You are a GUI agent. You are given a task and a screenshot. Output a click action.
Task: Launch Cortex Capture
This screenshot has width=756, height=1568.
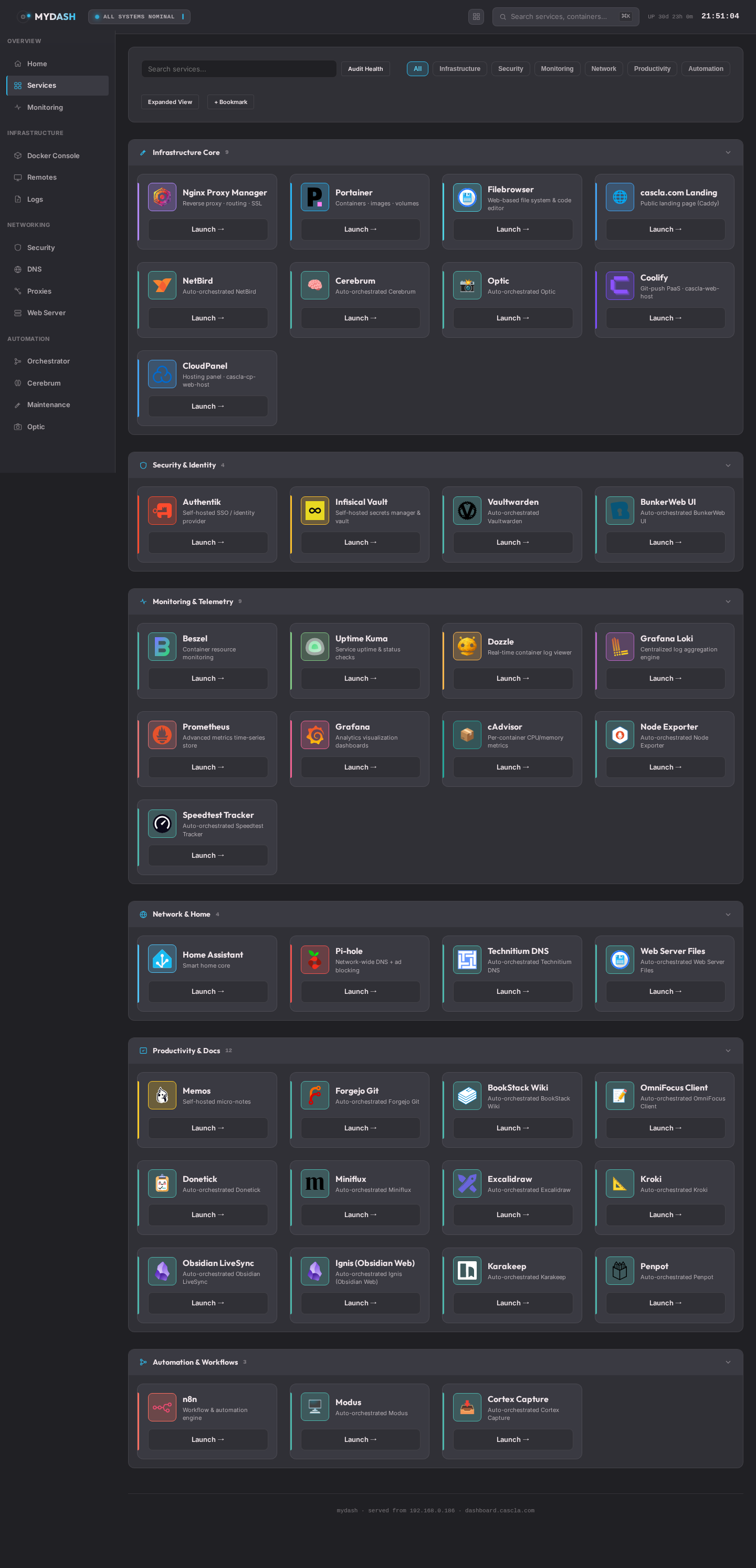(x=513, y=1439)
